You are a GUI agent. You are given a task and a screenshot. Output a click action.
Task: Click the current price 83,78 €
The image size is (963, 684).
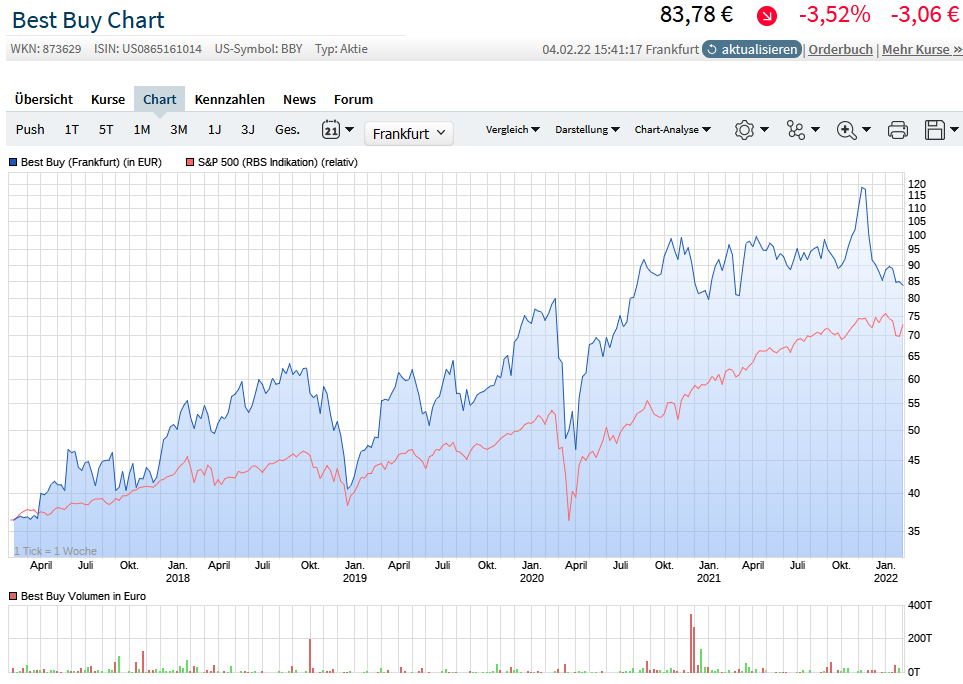coord(696,14)
